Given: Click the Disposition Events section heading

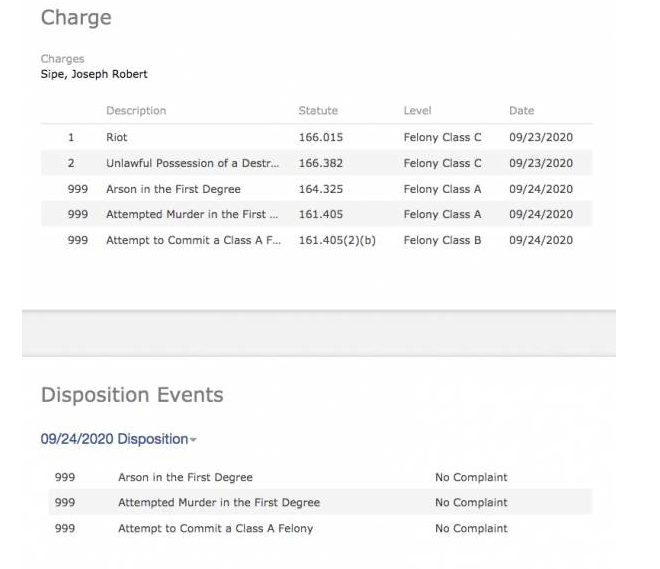Looking at the screenshot, I should (132, 395).
